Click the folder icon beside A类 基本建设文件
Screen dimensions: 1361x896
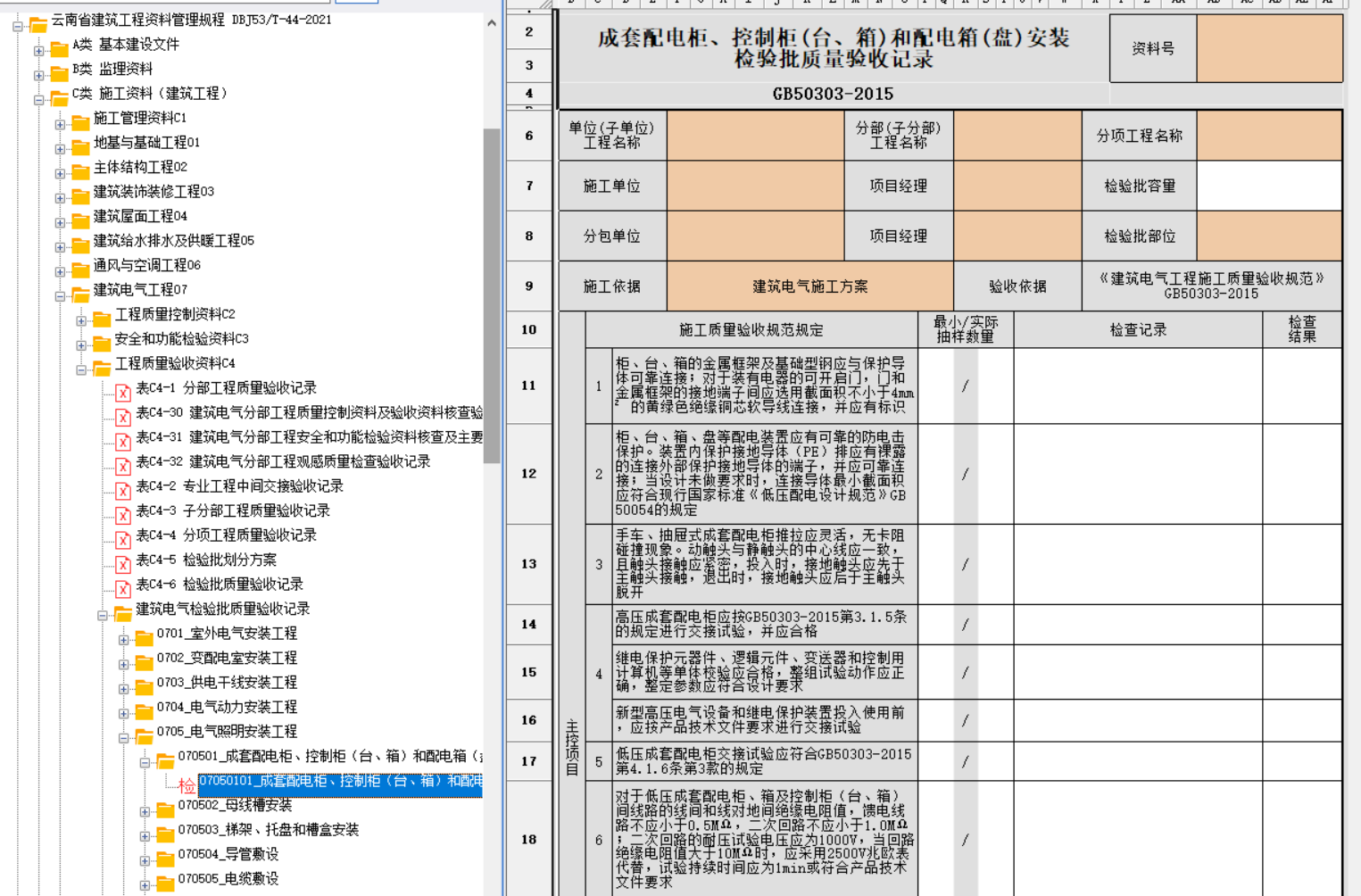[60, 48]
